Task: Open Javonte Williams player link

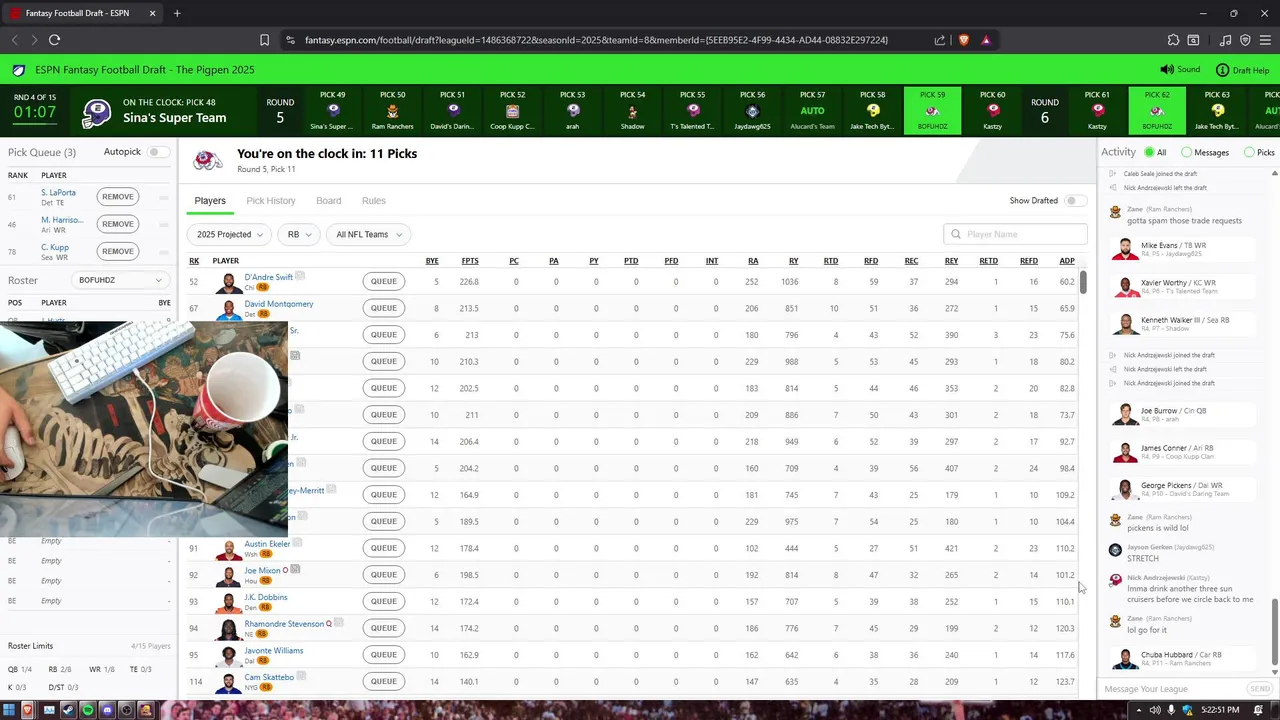Action: 274,650
